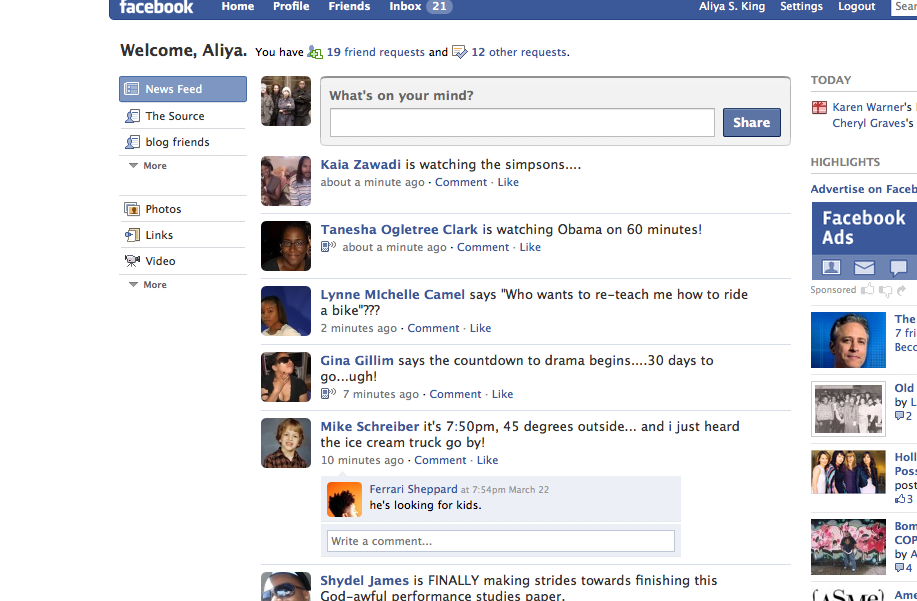The width and height of the screenshot is (917, 601).
Task: Select the blog friends list icon
Action: click(x=132, y=142)
